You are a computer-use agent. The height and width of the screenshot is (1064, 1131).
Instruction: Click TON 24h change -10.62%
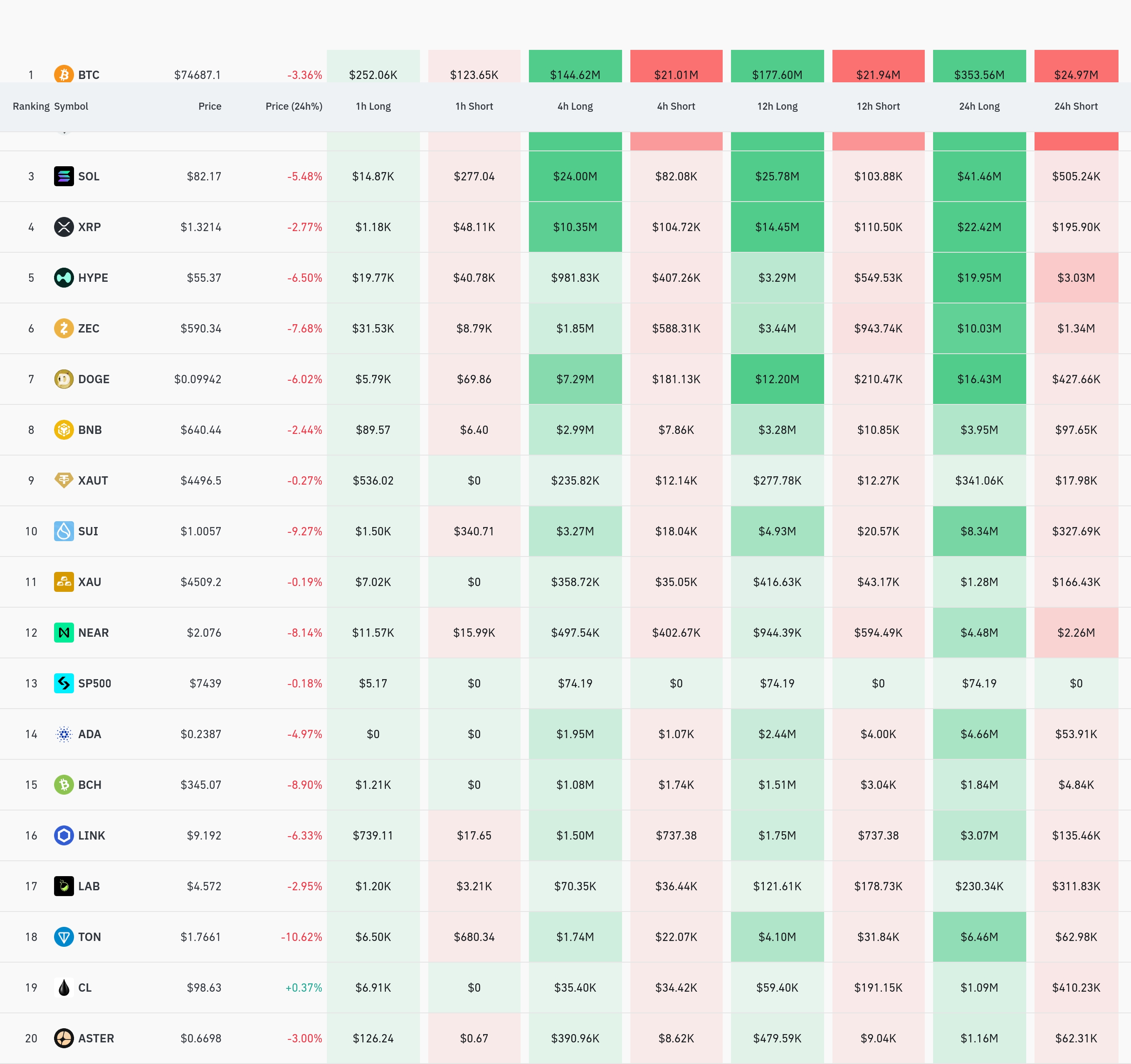click(301, 937)
